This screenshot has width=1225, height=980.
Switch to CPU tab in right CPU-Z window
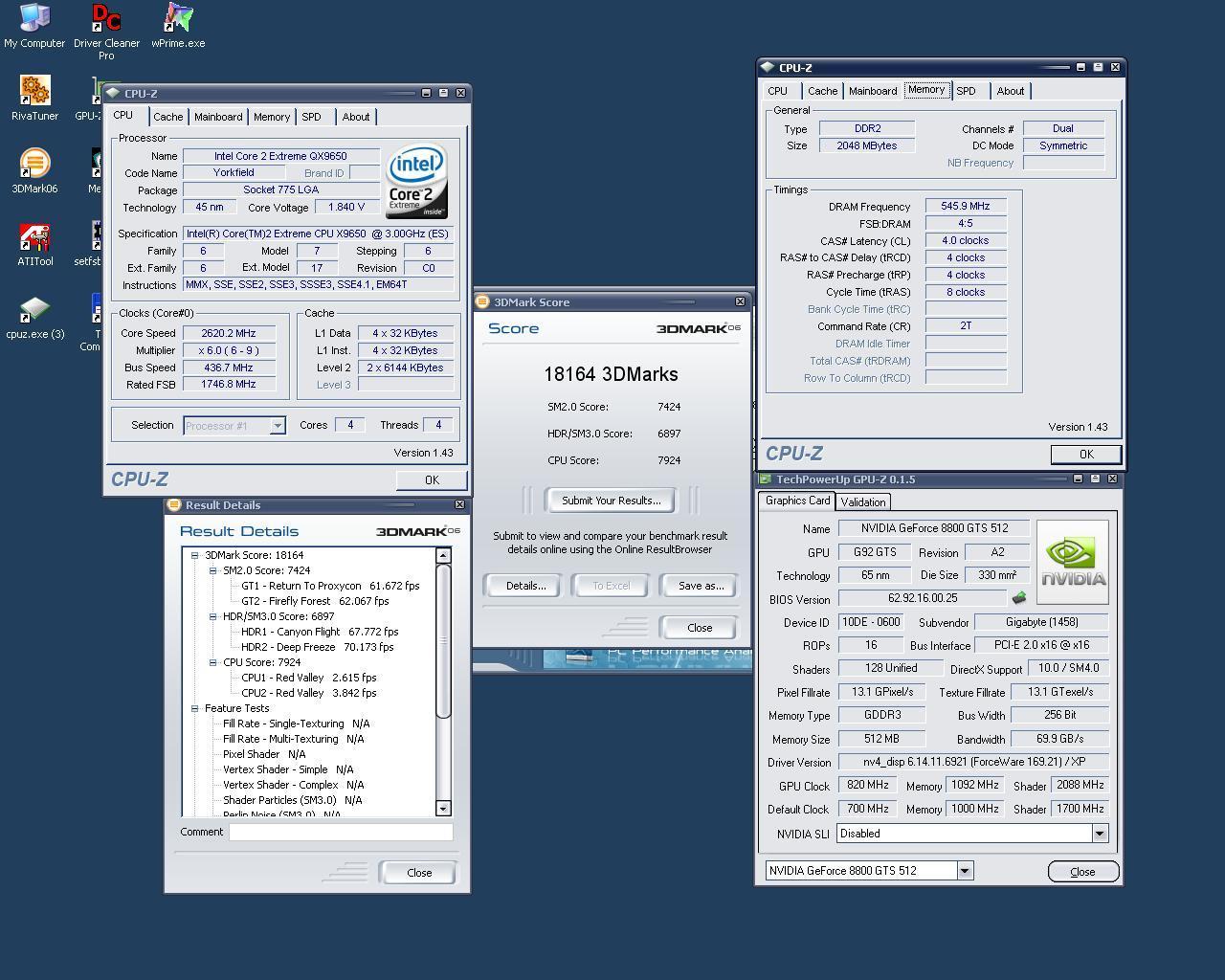[x=777, y=91]
